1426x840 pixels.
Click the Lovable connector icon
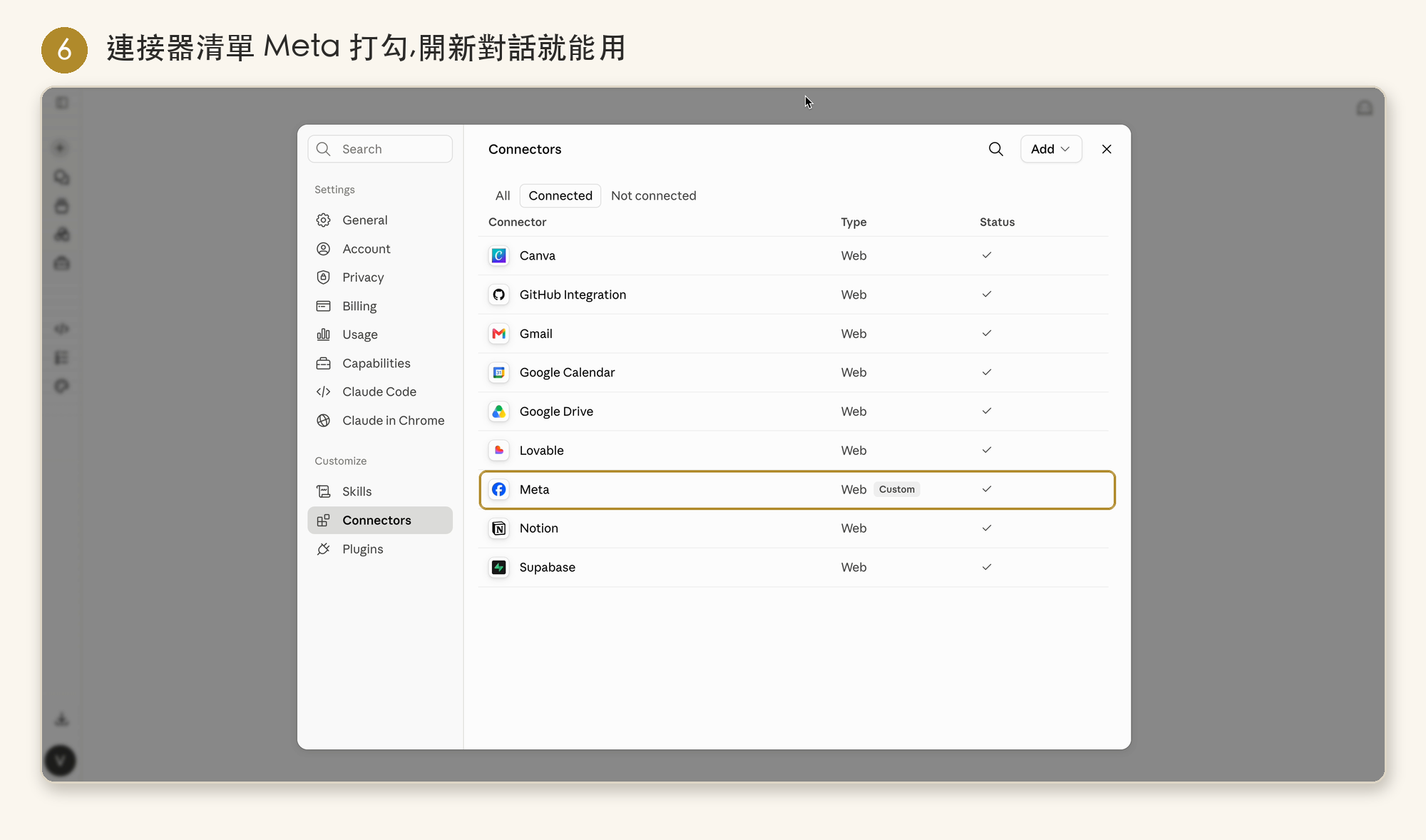499,451
